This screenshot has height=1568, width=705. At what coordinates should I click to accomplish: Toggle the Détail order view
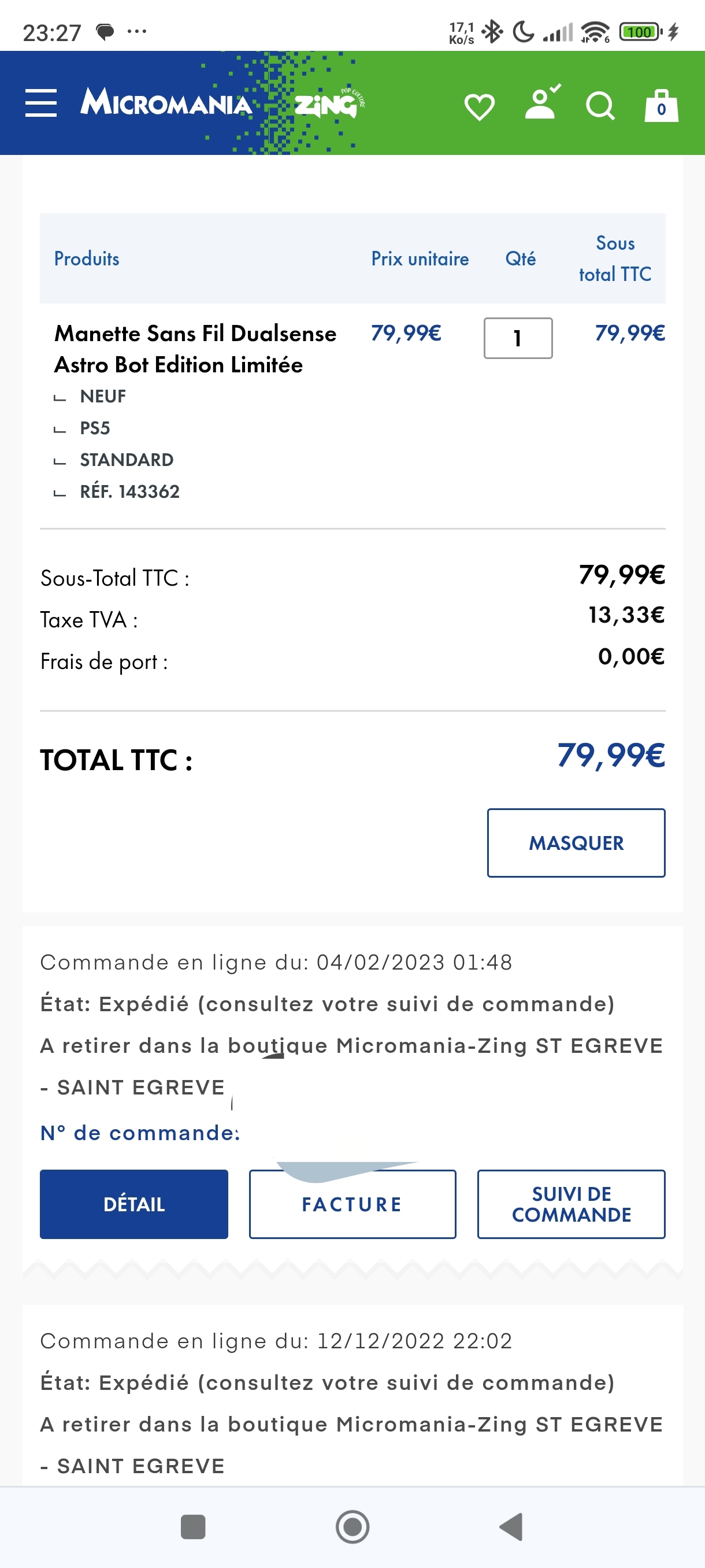tap(134, 1204)
